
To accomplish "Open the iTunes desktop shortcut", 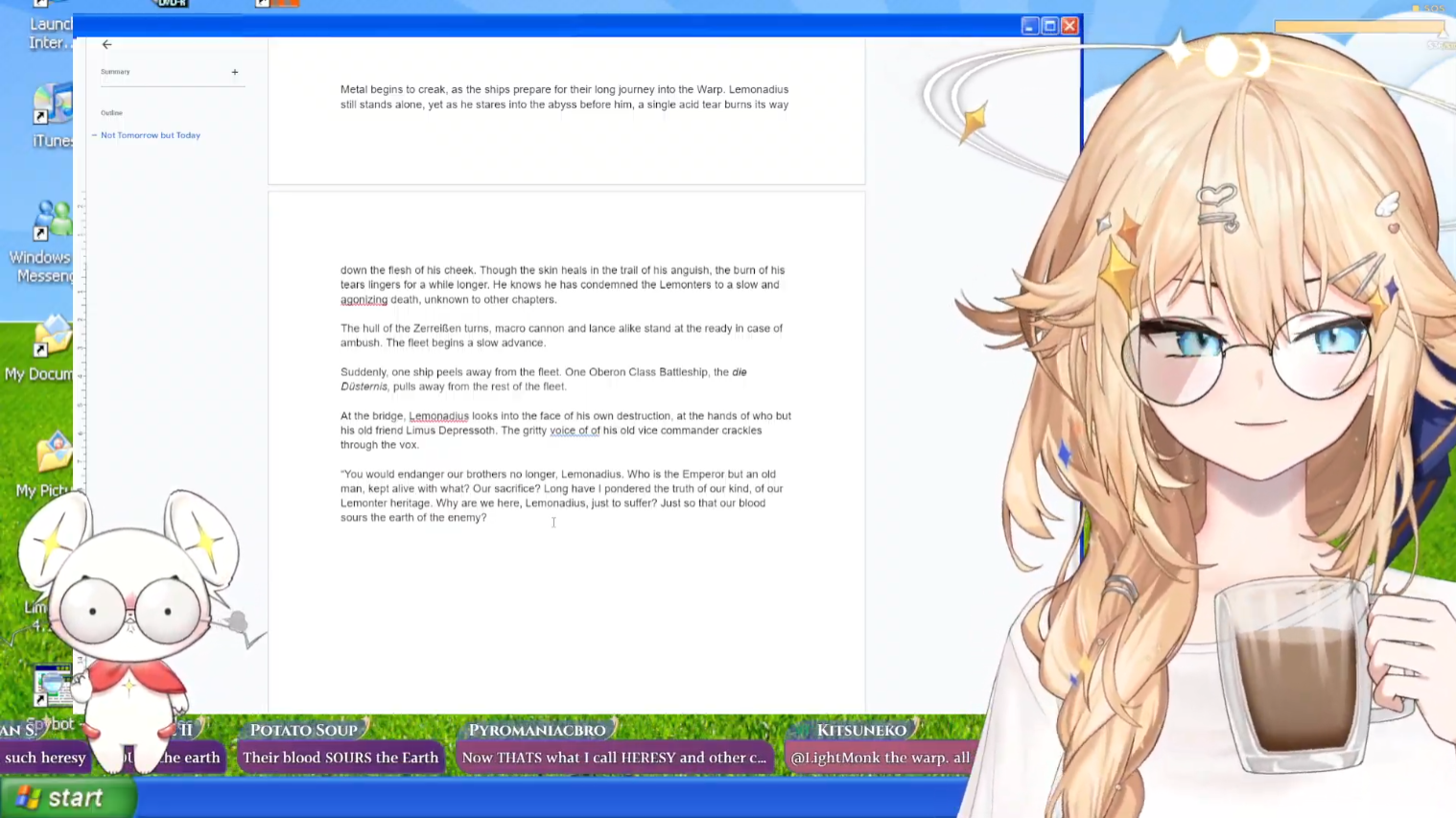I will 52,115.
